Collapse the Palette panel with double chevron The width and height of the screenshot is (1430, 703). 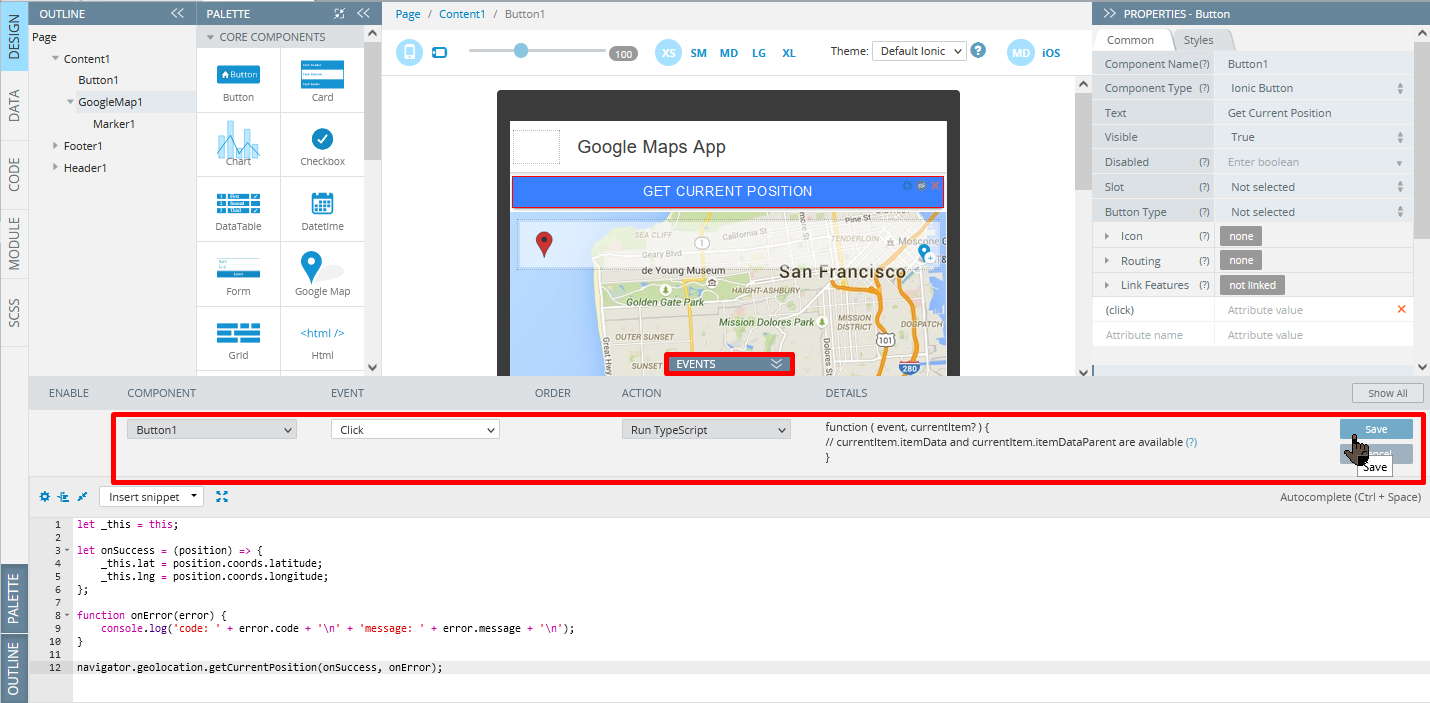[363, 14]
